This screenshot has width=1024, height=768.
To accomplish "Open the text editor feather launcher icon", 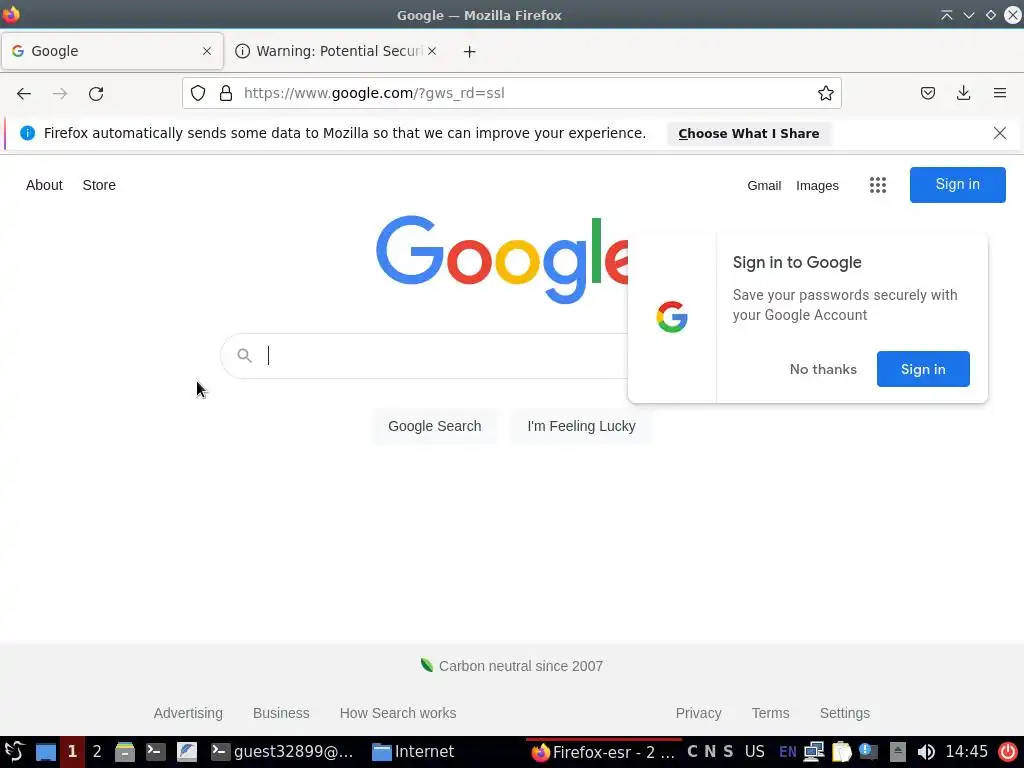I will 187,752.
